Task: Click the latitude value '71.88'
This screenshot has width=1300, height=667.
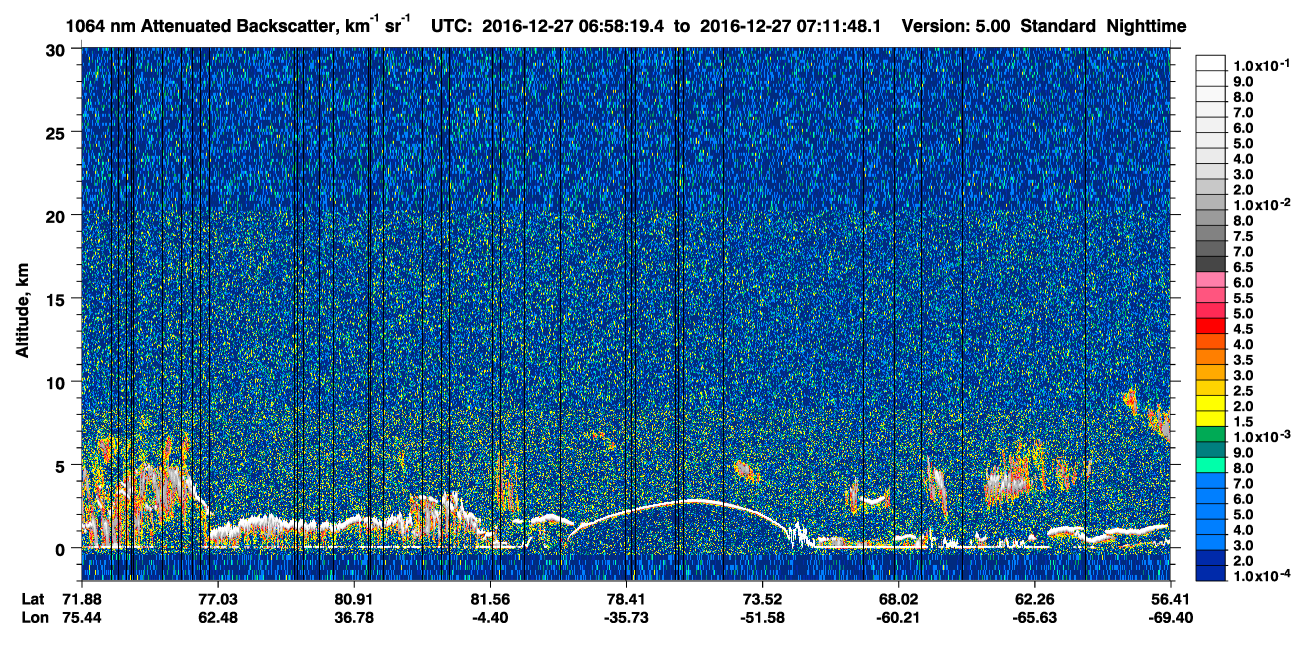Action: (82, 599)
